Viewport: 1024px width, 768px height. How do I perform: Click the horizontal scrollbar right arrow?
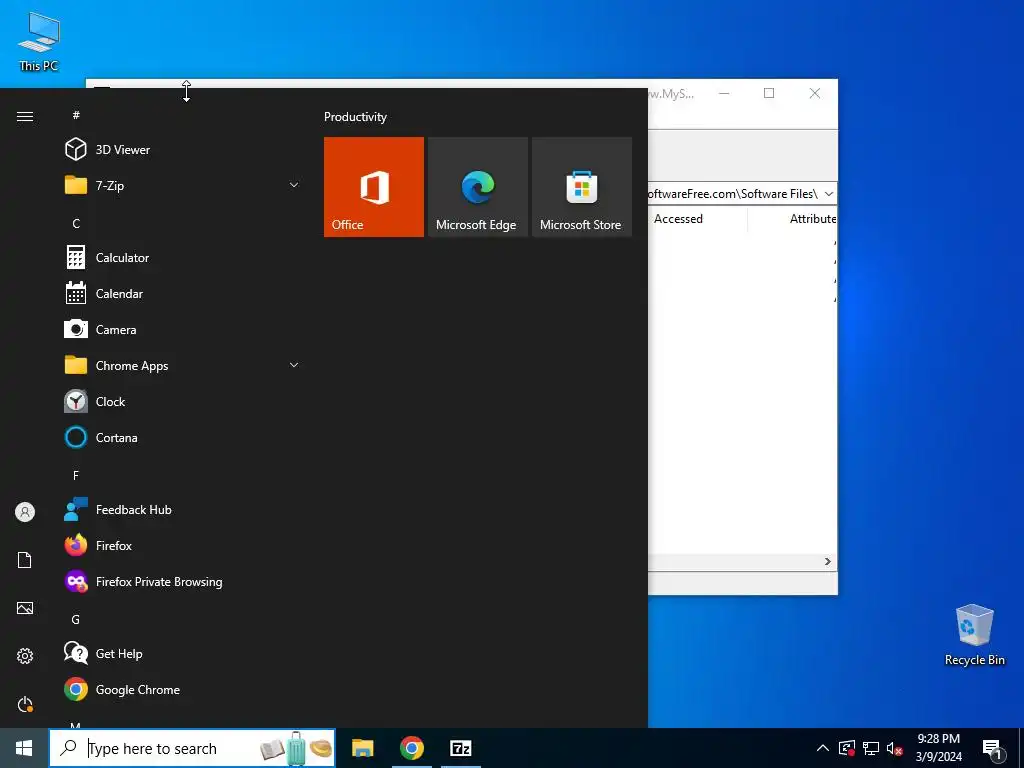pos(827,562)
